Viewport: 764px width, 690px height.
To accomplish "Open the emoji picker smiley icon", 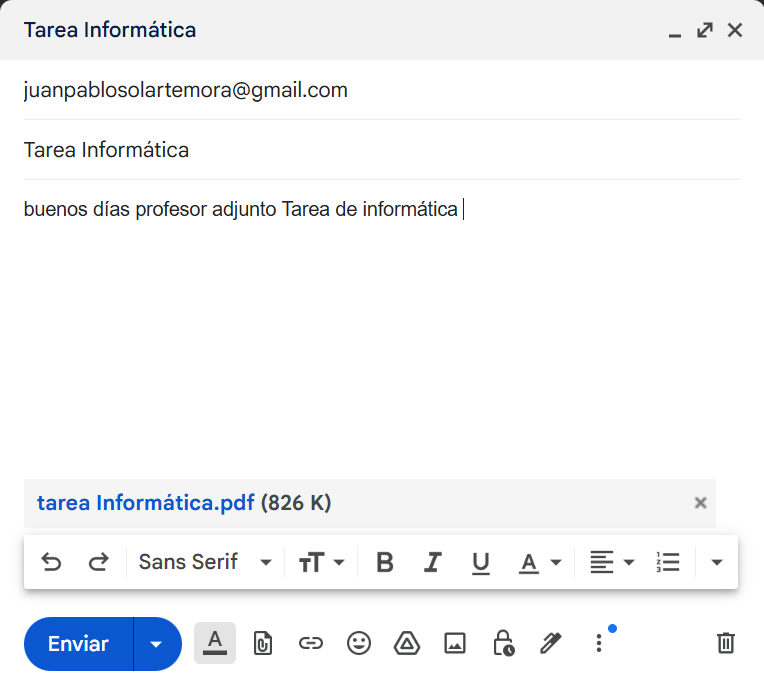I will pos(359,643).
